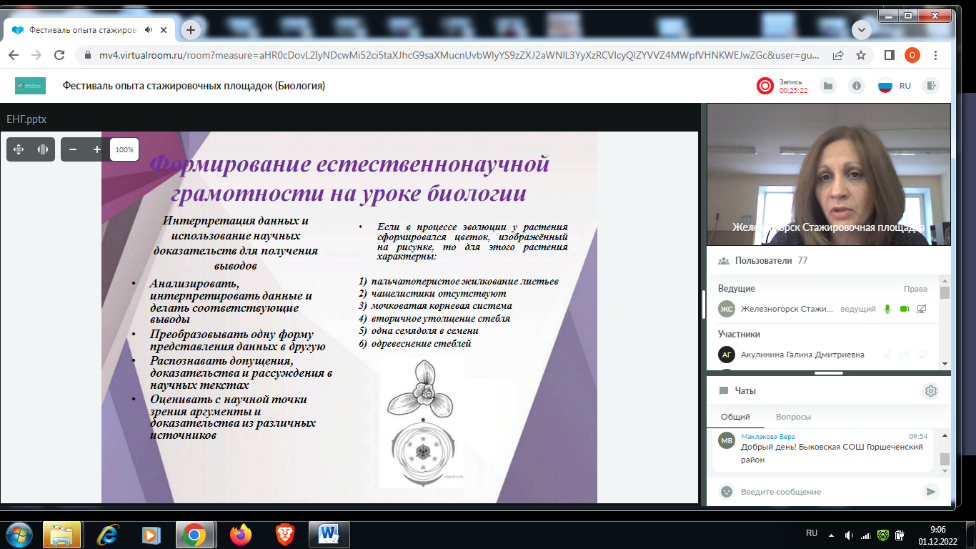Zoom out the slide with minus button

click(73, 149)
